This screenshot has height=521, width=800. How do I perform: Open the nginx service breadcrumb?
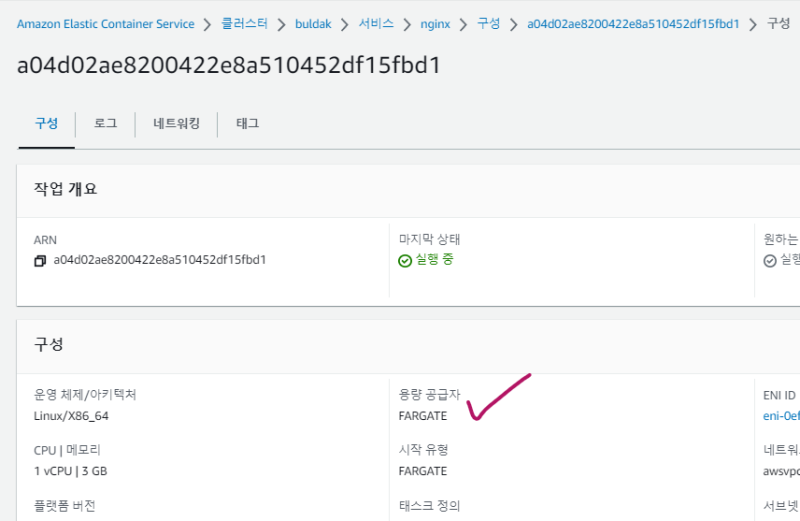pos(435,24)
